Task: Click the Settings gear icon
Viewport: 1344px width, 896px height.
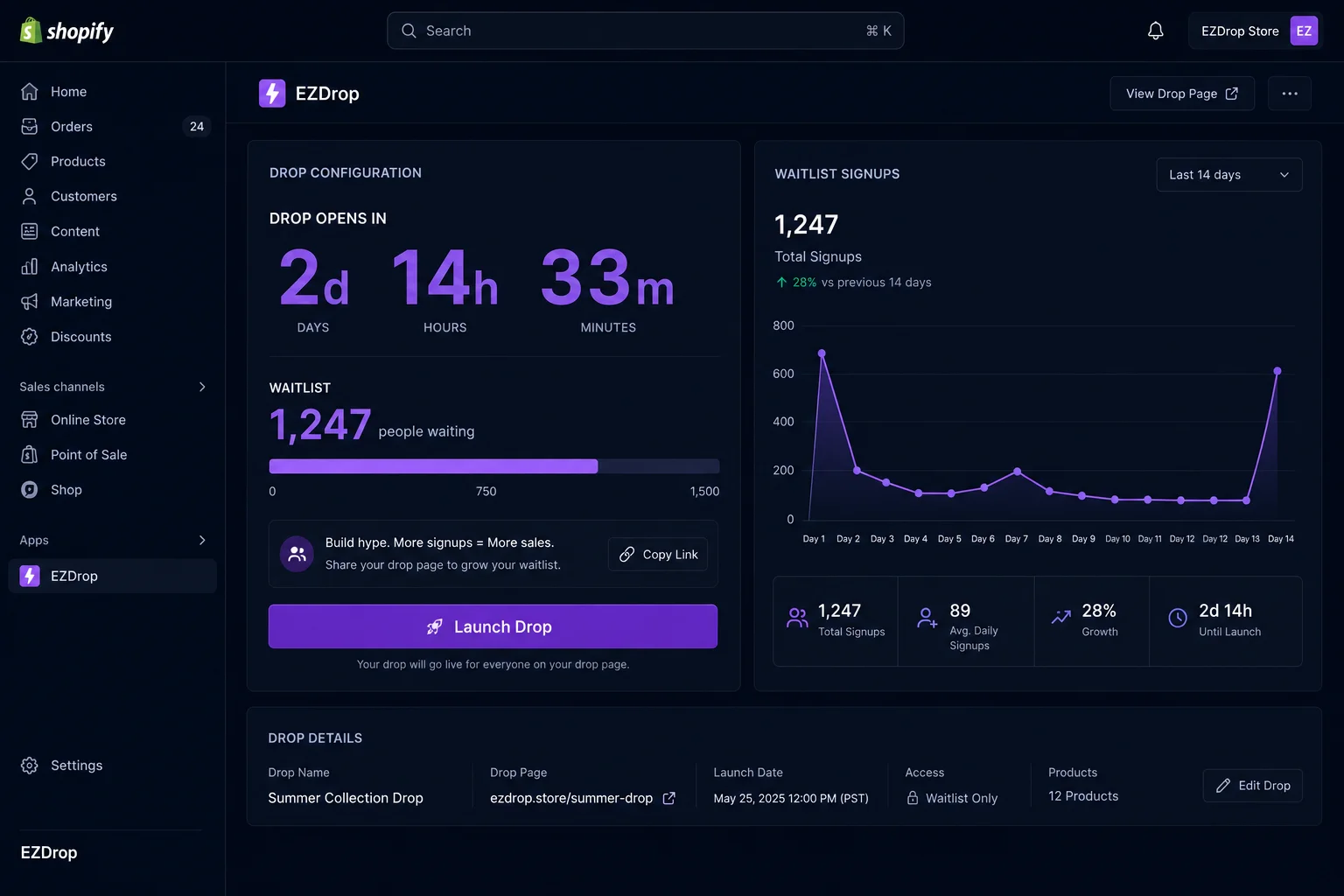Action: click(x=30, y=766)
